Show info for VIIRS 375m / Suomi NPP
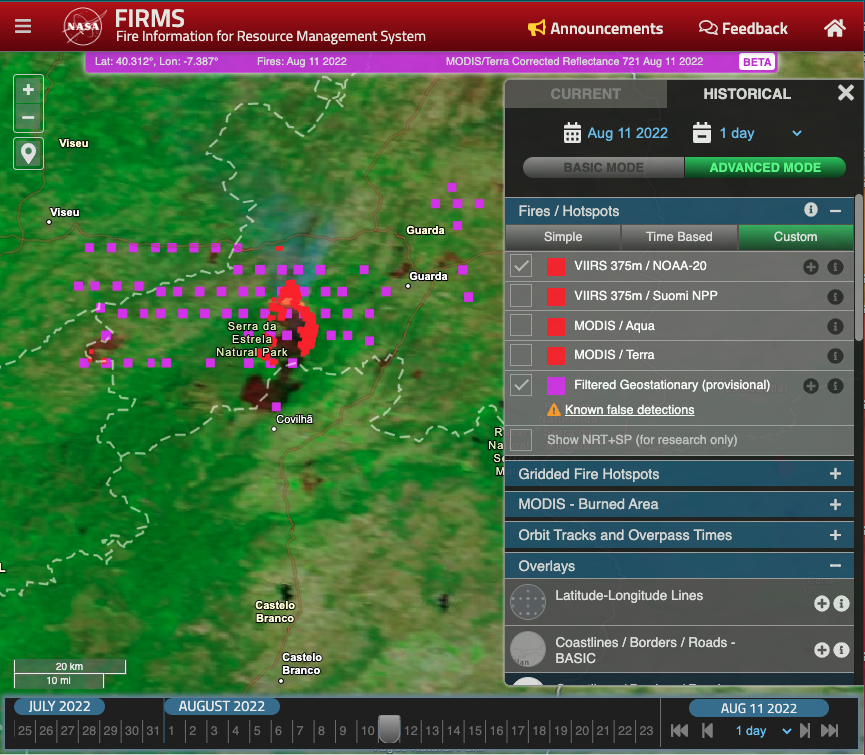Viewport: 865px width, 755px height. pyautogui.click(x=835, y=297)
